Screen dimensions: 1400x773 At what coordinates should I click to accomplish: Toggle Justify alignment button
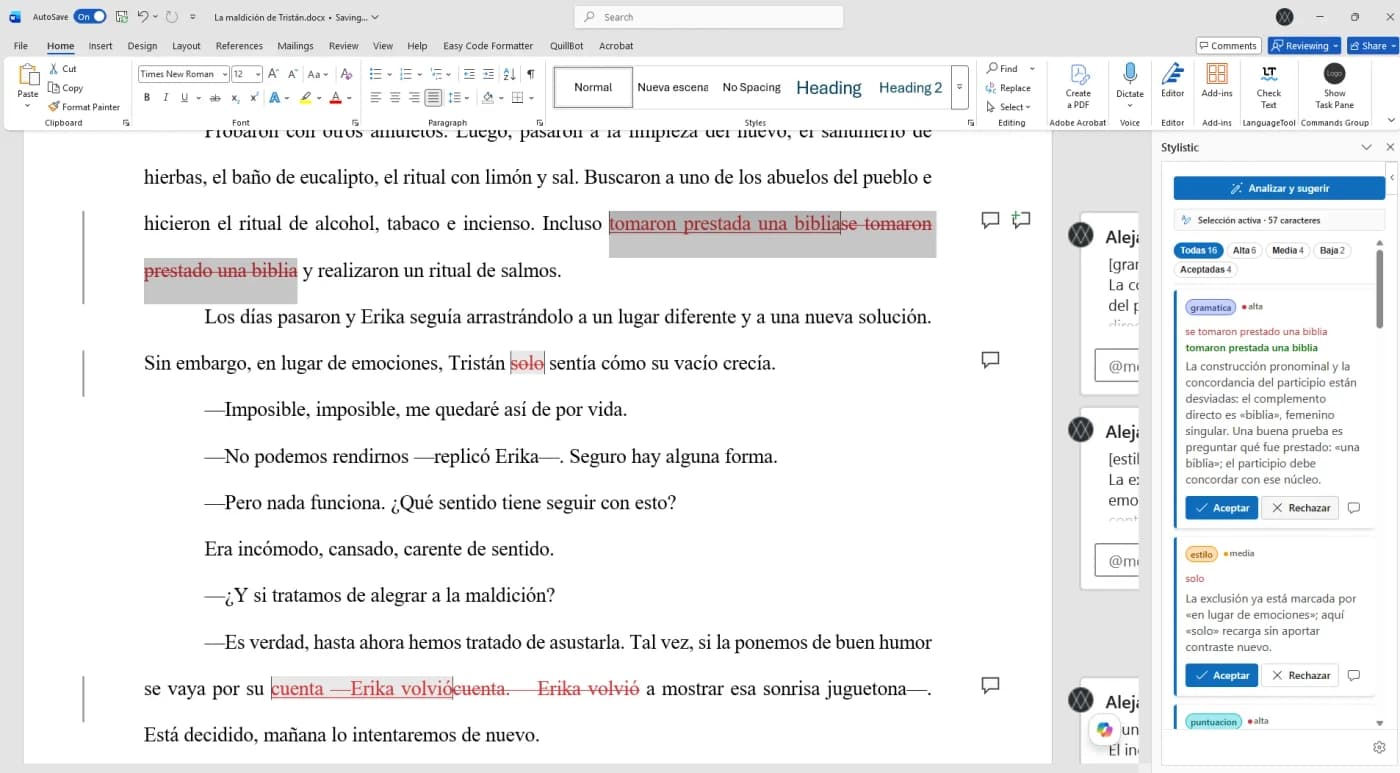433,98
